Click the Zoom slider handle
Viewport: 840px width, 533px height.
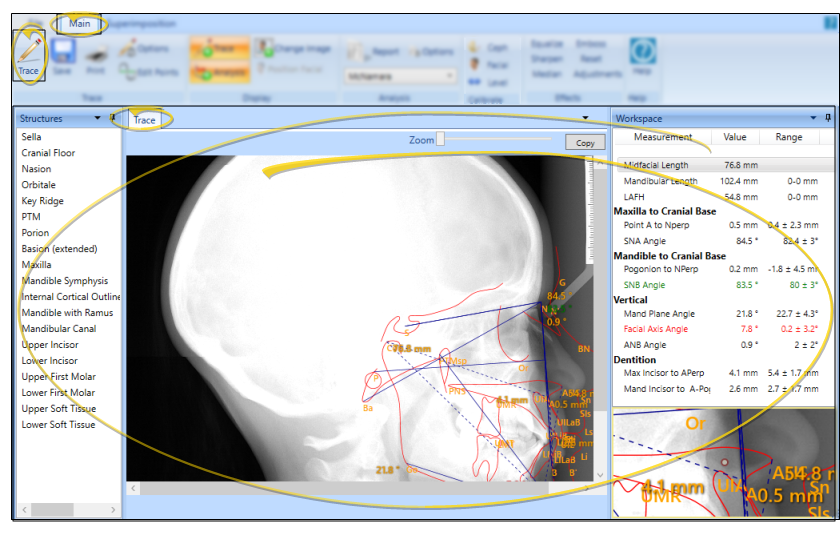440,140
